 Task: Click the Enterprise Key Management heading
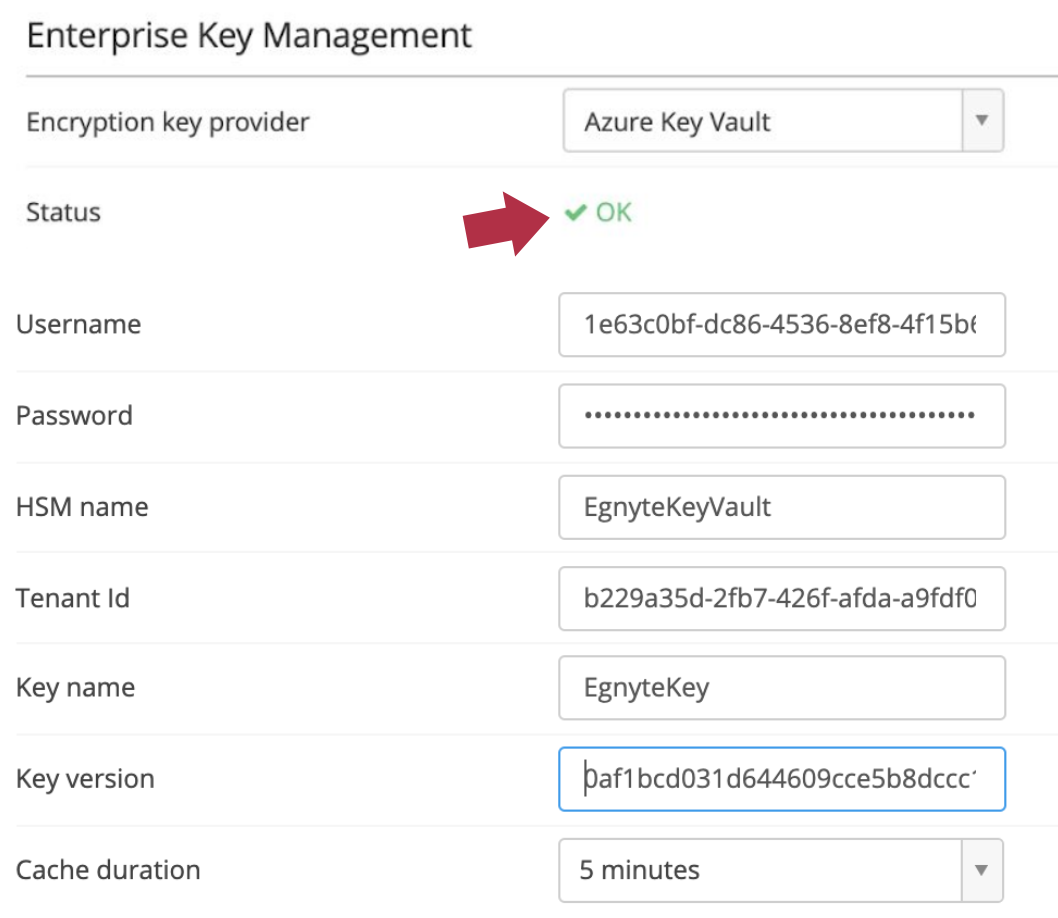pyautogui.click(x=249, y=36)
